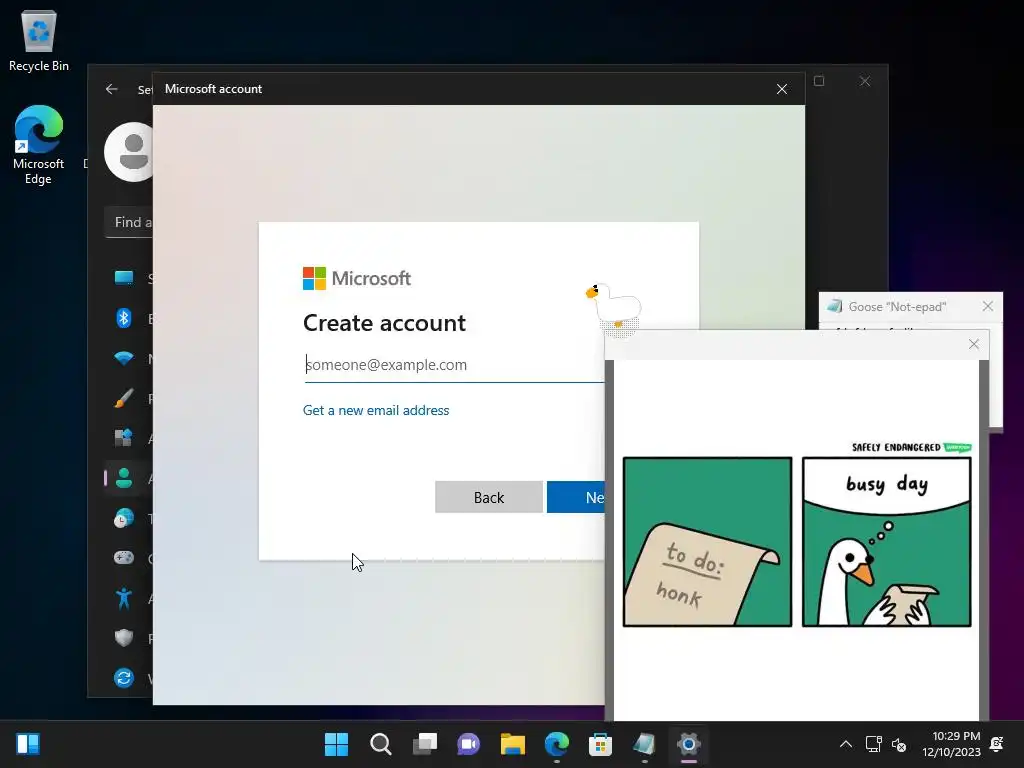The width and height of the screenshot is (1024, 768).
Task: Select the System icon in Settings sidebar
Action: (x=123, y=278)
